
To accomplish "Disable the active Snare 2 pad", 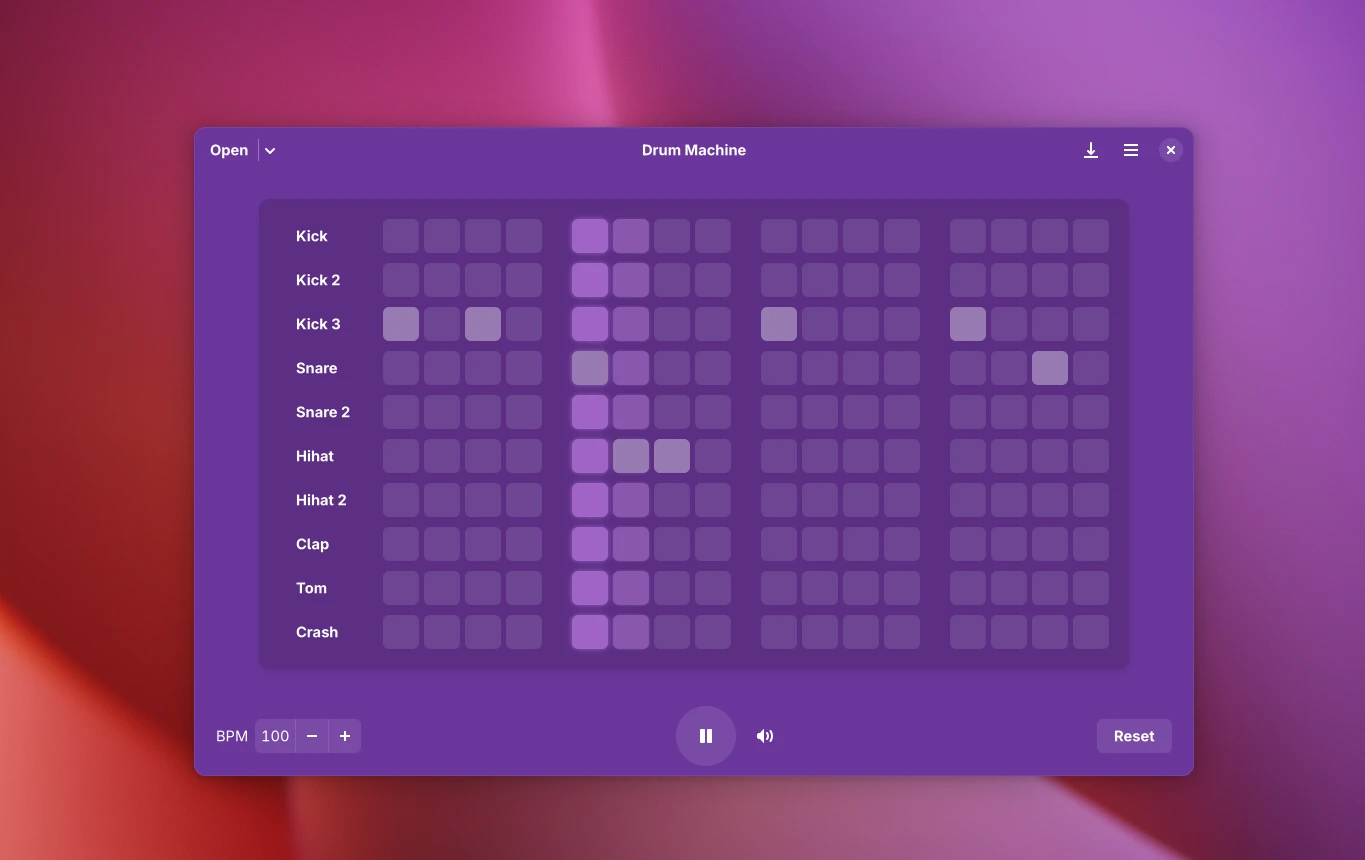I will pos(589,412).
